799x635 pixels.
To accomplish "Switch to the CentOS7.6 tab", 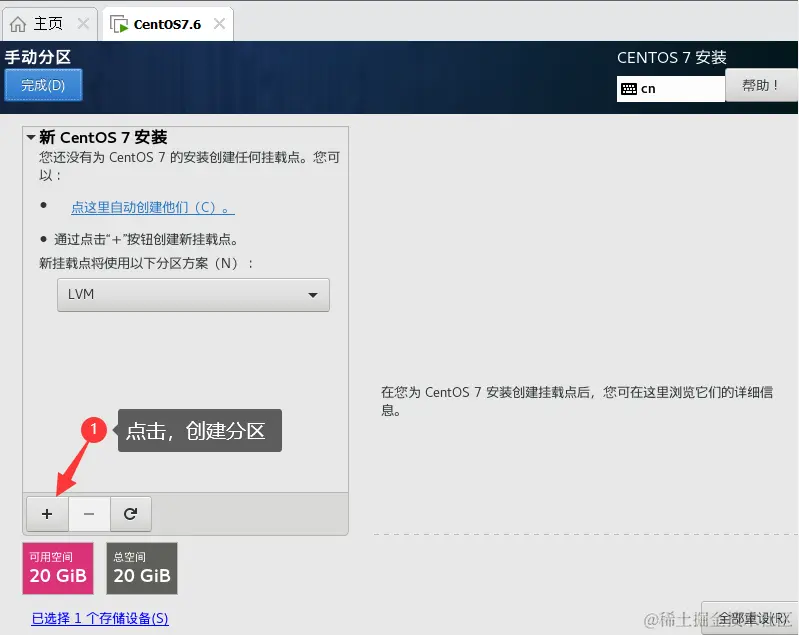I will tap(168, 23).
